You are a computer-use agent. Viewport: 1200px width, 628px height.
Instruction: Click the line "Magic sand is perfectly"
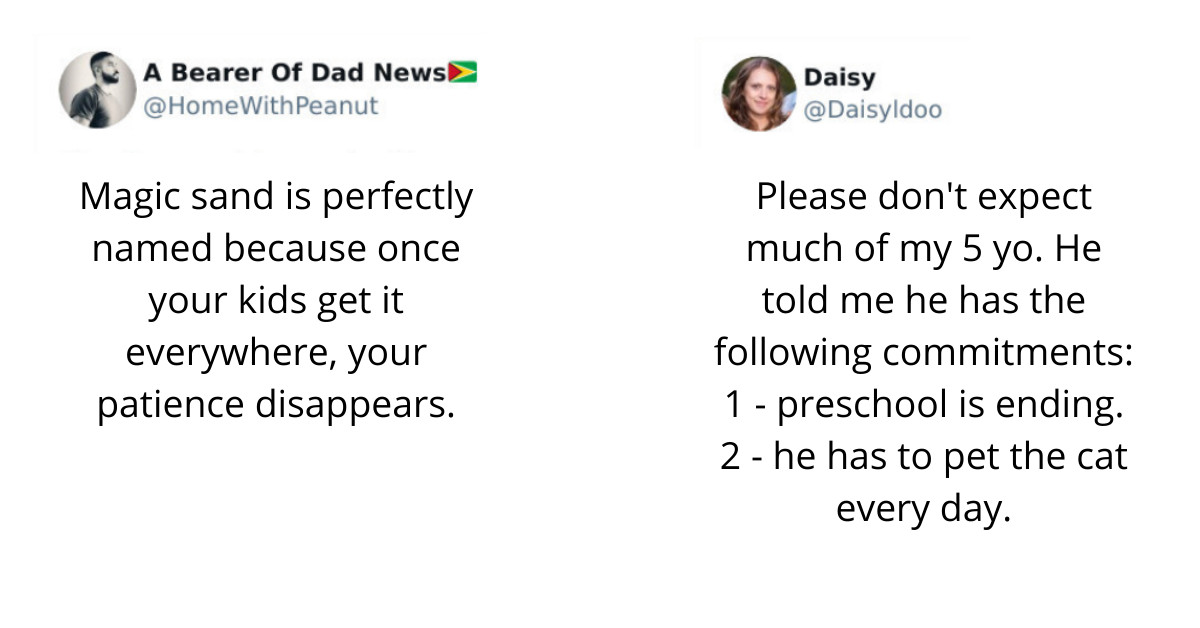(276, 197)
